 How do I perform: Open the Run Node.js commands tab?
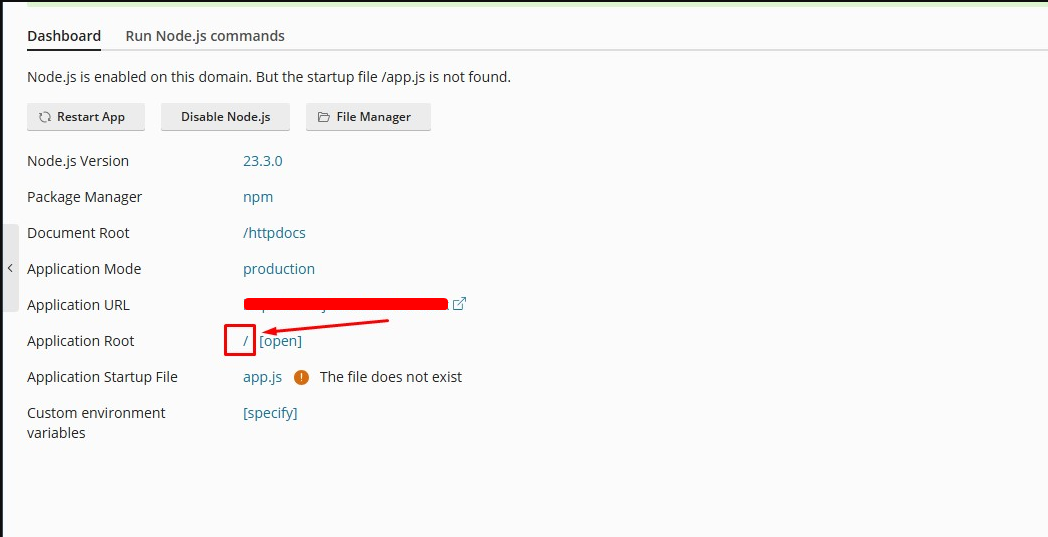click(x=205, y=36)
